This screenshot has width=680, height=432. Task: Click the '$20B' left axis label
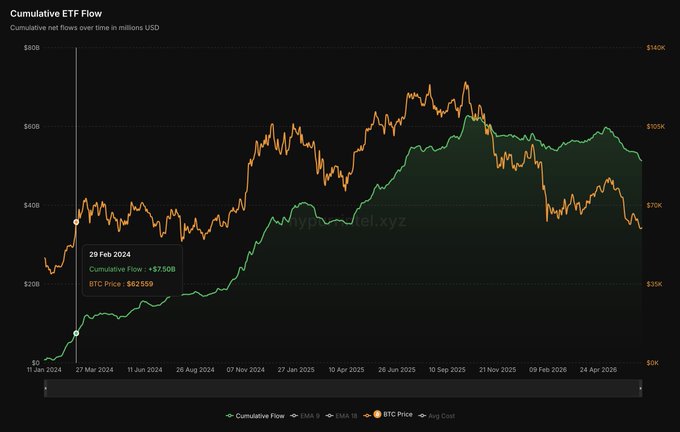click(x=32, y=284)
